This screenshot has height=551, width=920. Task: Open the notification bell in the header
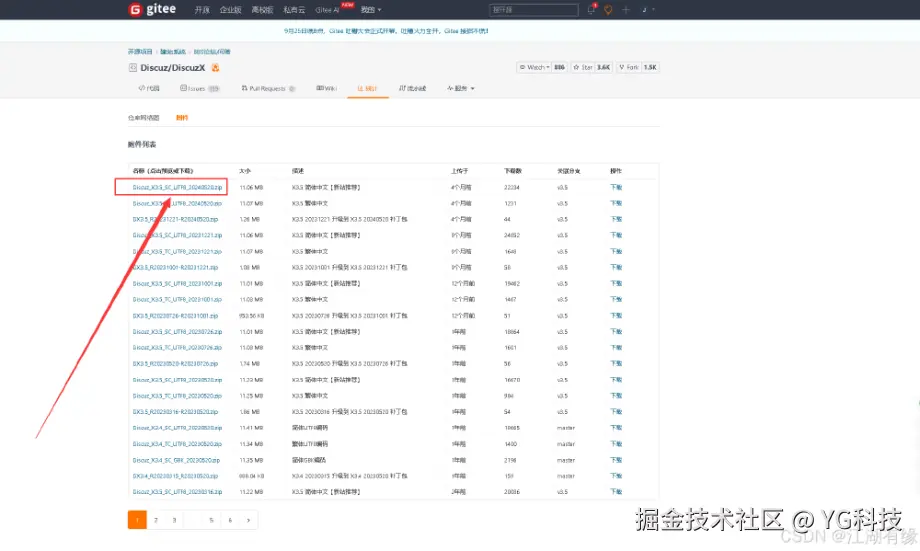(x=591, y=9)
